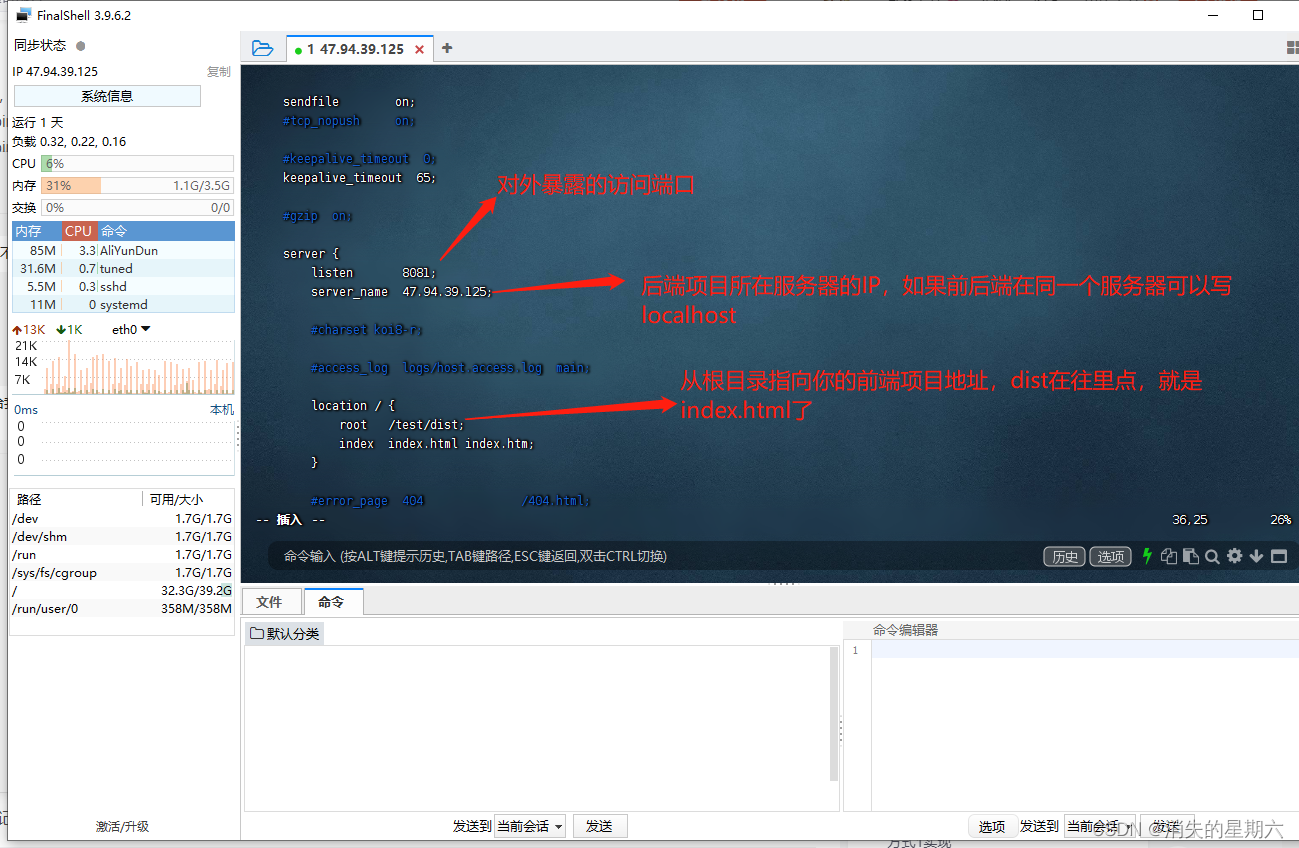This screenshot has width=1299, height=848.
Task: Sort processes by the 内存 column header
Action: pyautogui.click(x=36, y=231)
